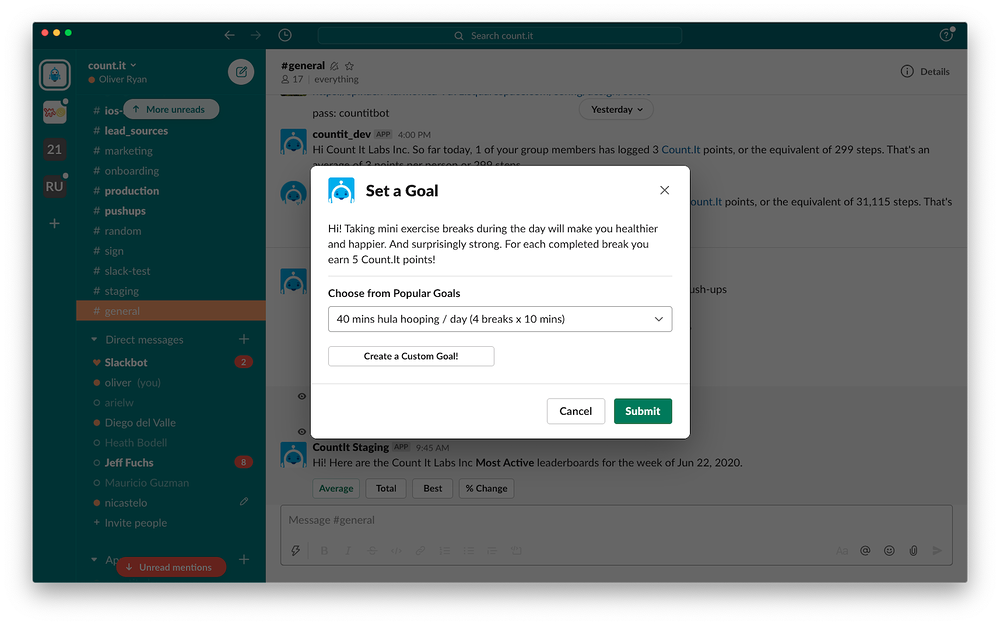Image resolution: width=1000 pixels, height=625 pixels.
Task: Focus the Search count.it field
Action: (500, 36)
